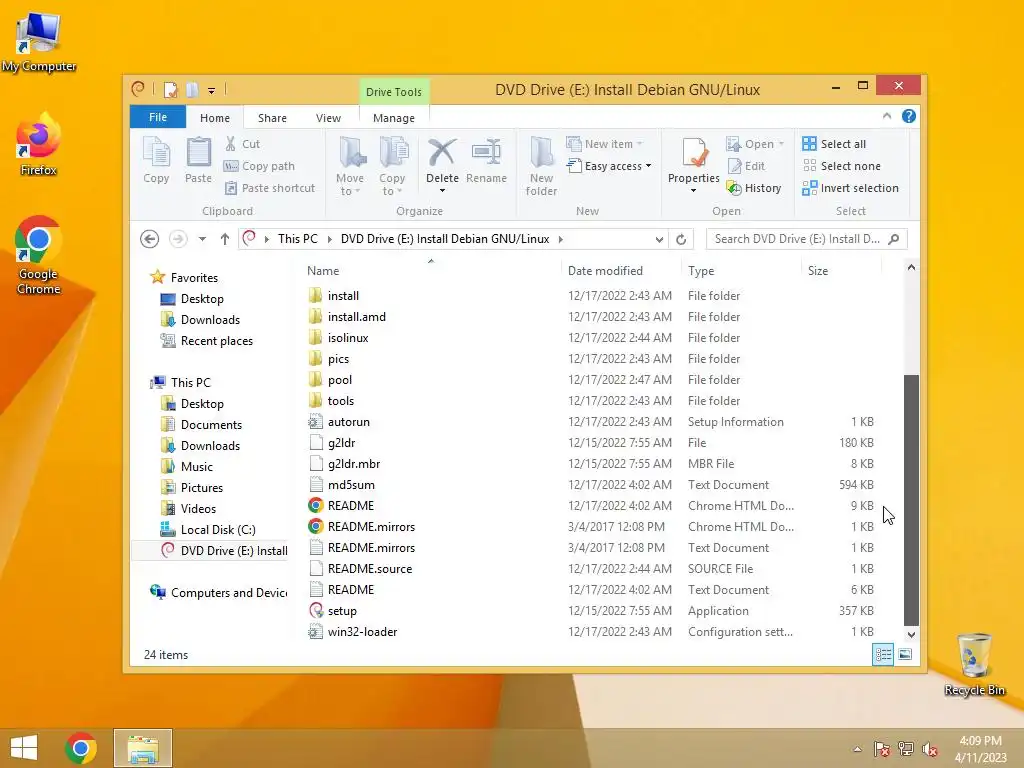
Task: Click This PC in address breadcrumb
Action: [298, 239]
